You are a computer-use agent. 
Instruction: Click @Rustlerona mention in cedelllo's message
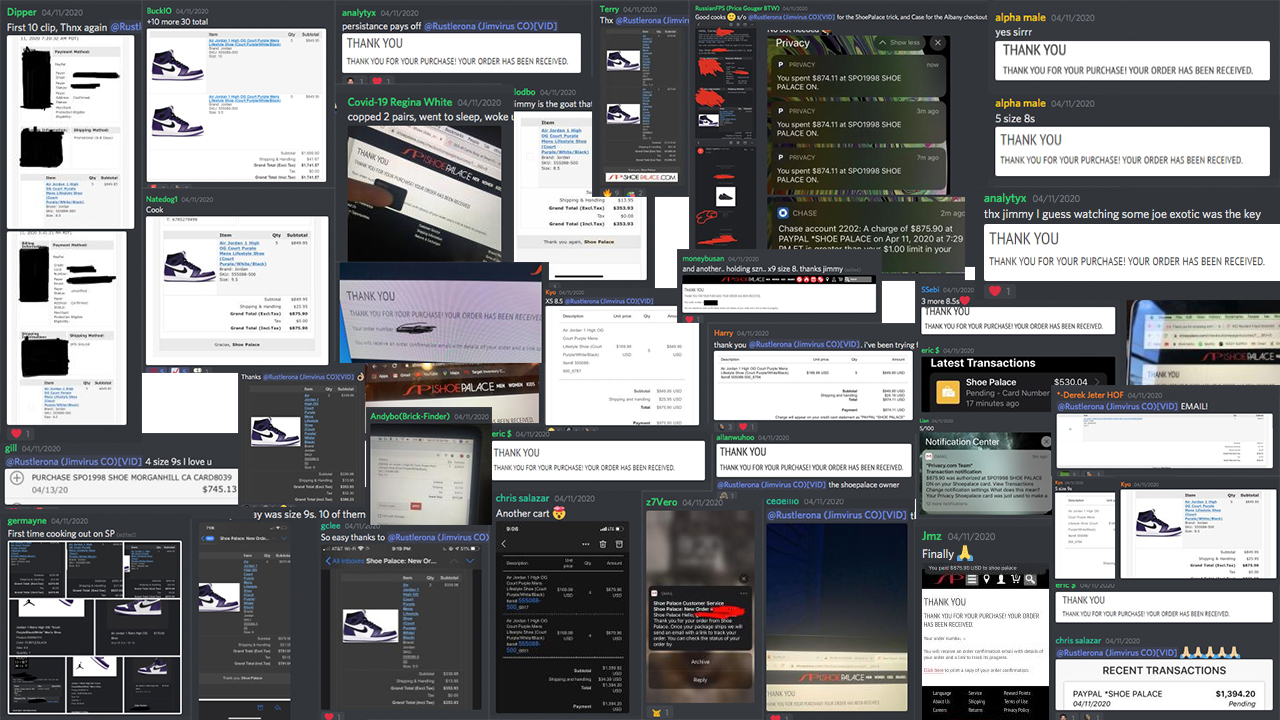[x=837, y=515]
